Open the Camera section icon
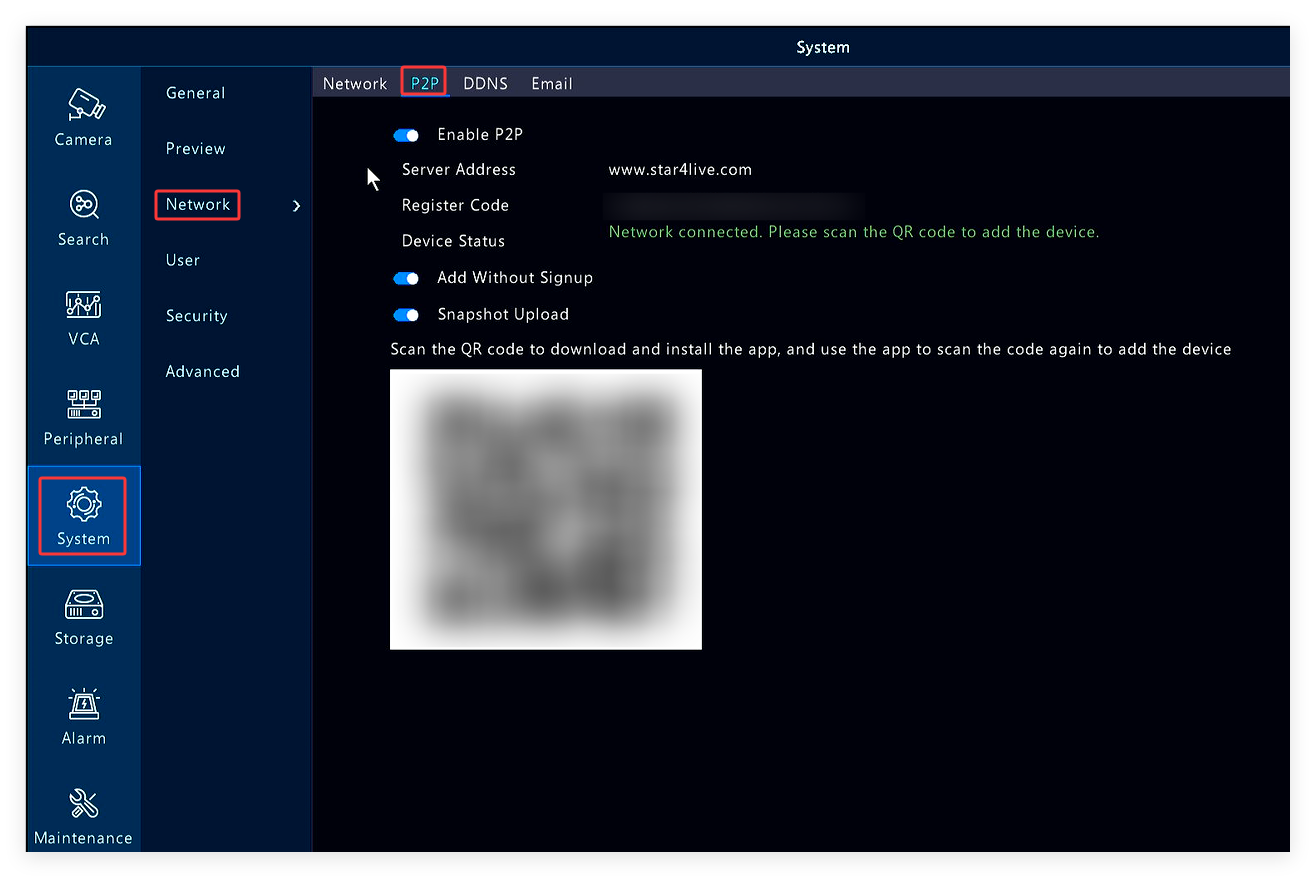Screen dimensions: 1315x877 (84, 104)
